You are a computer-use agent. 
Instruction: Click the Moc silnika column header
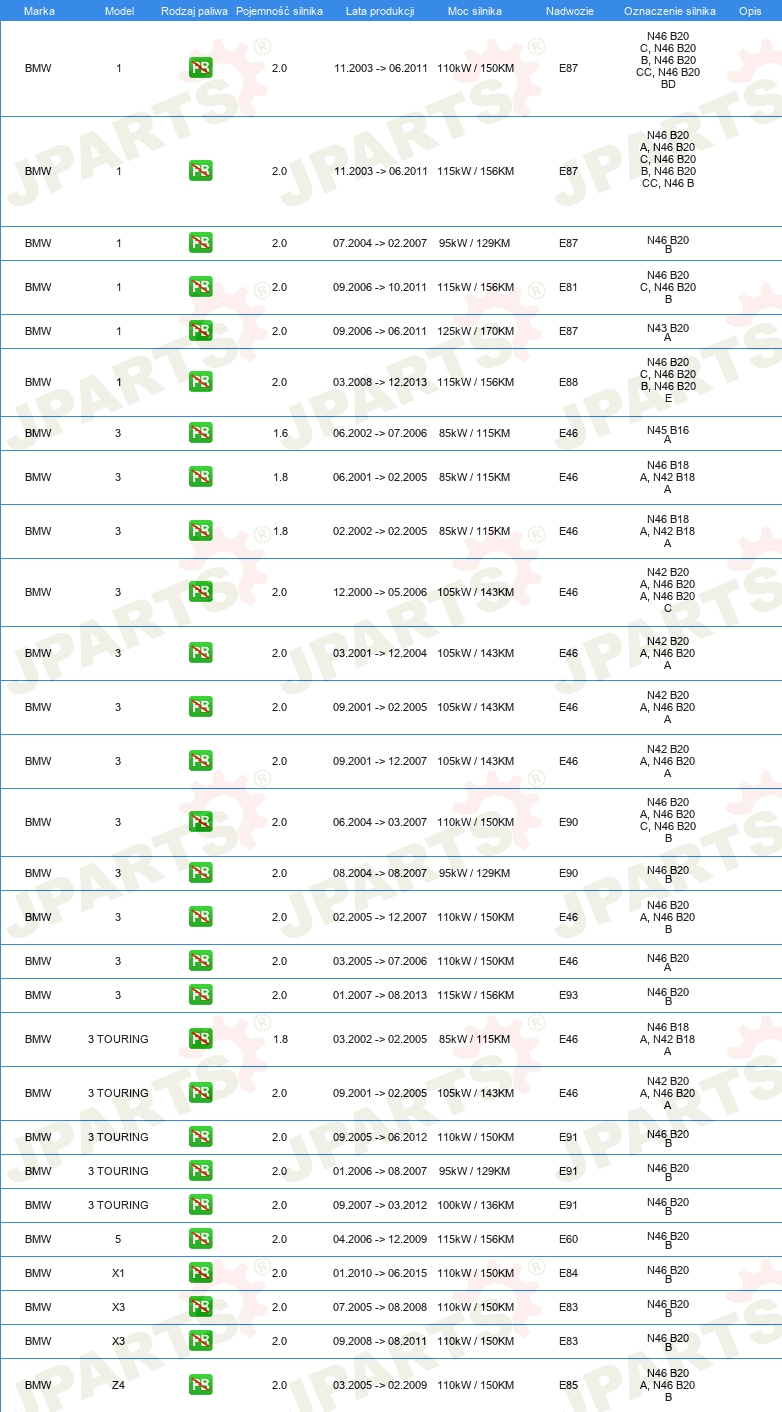[475, 10]
